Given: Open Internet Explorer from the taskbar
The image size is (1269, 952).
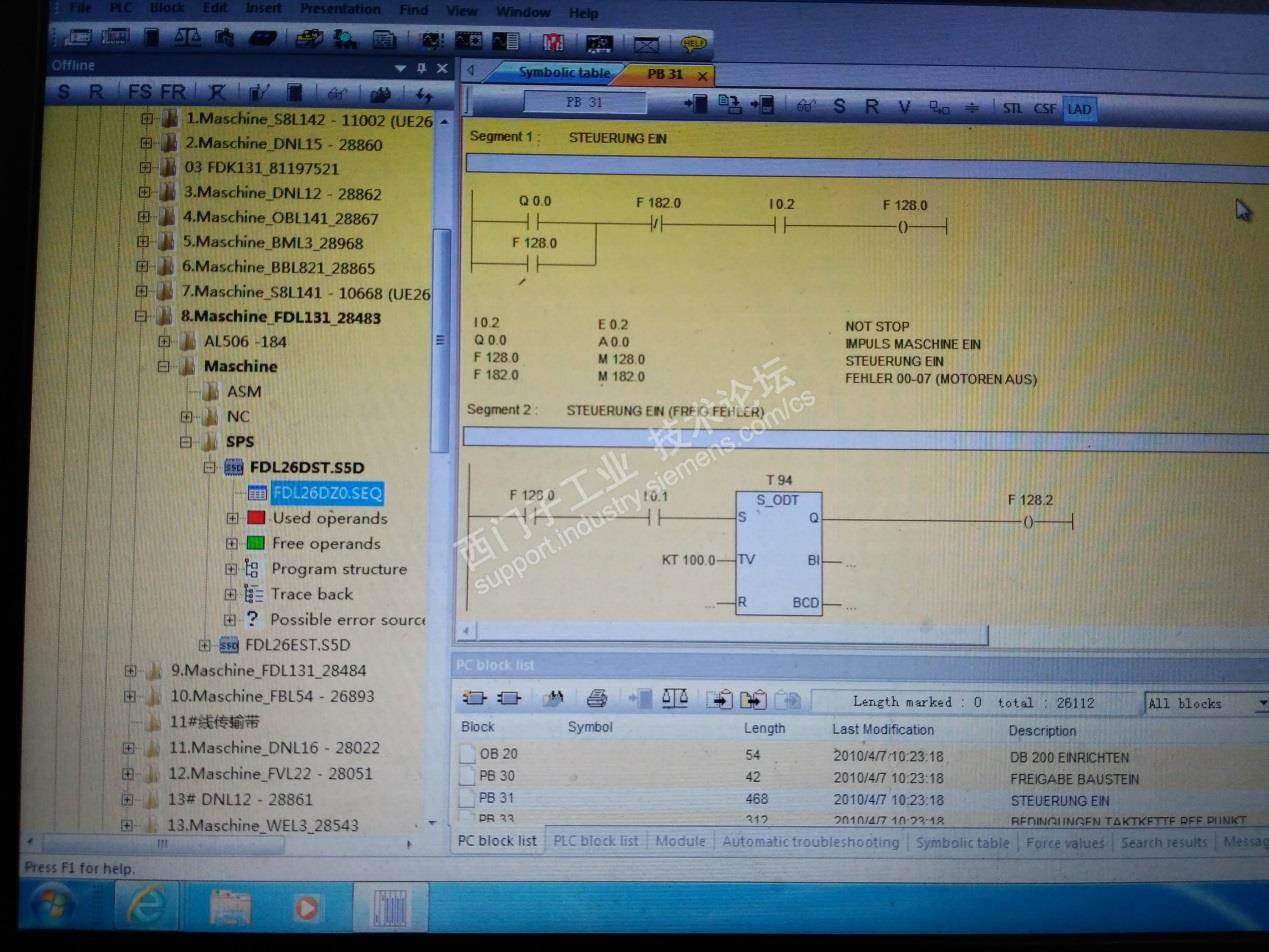Looking at the screenshot, I should (x=145, y=907).
